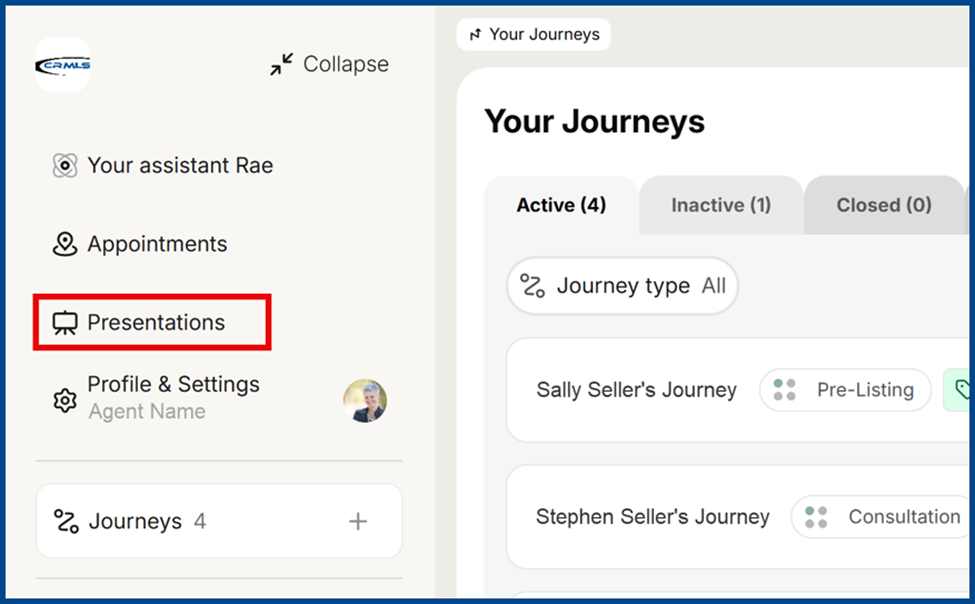Click the Rae assistant atom icon
This screenshot has height=604, width=975.
click(65, 166)
